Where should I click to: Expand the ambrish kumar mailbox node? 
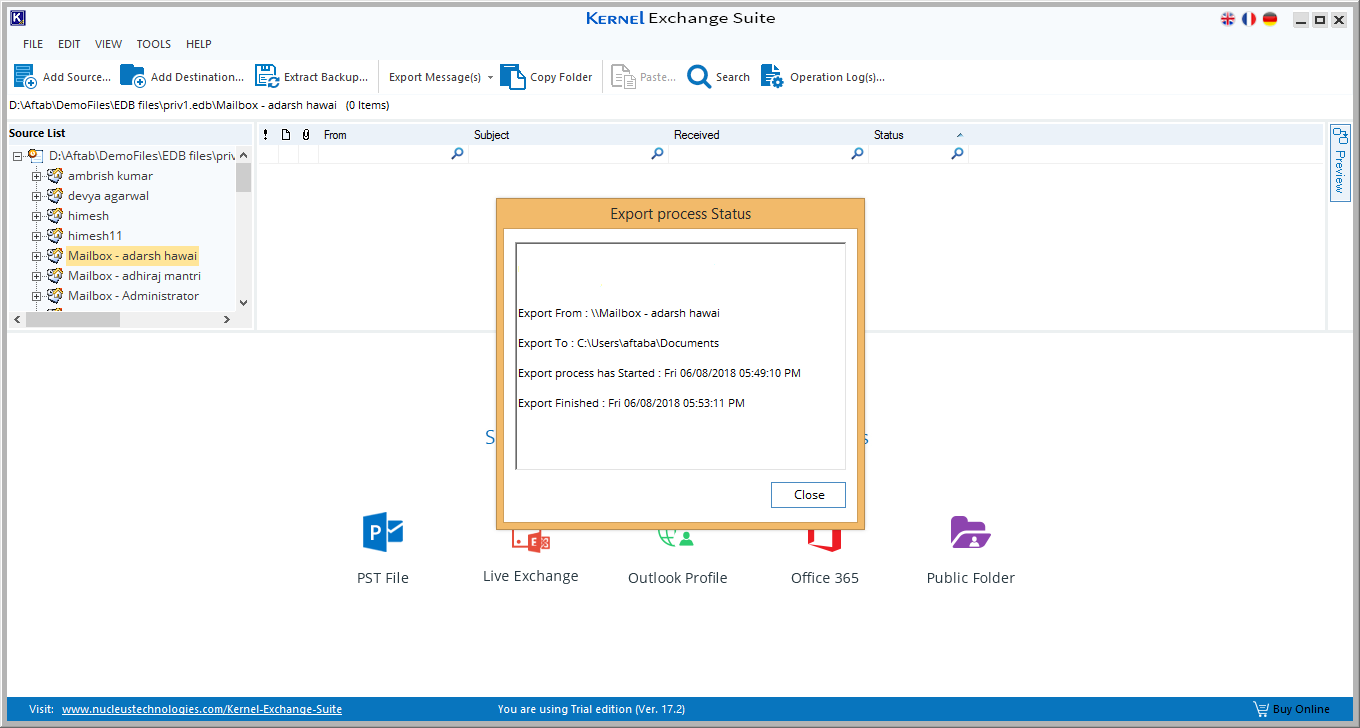(x=37, y=176)
